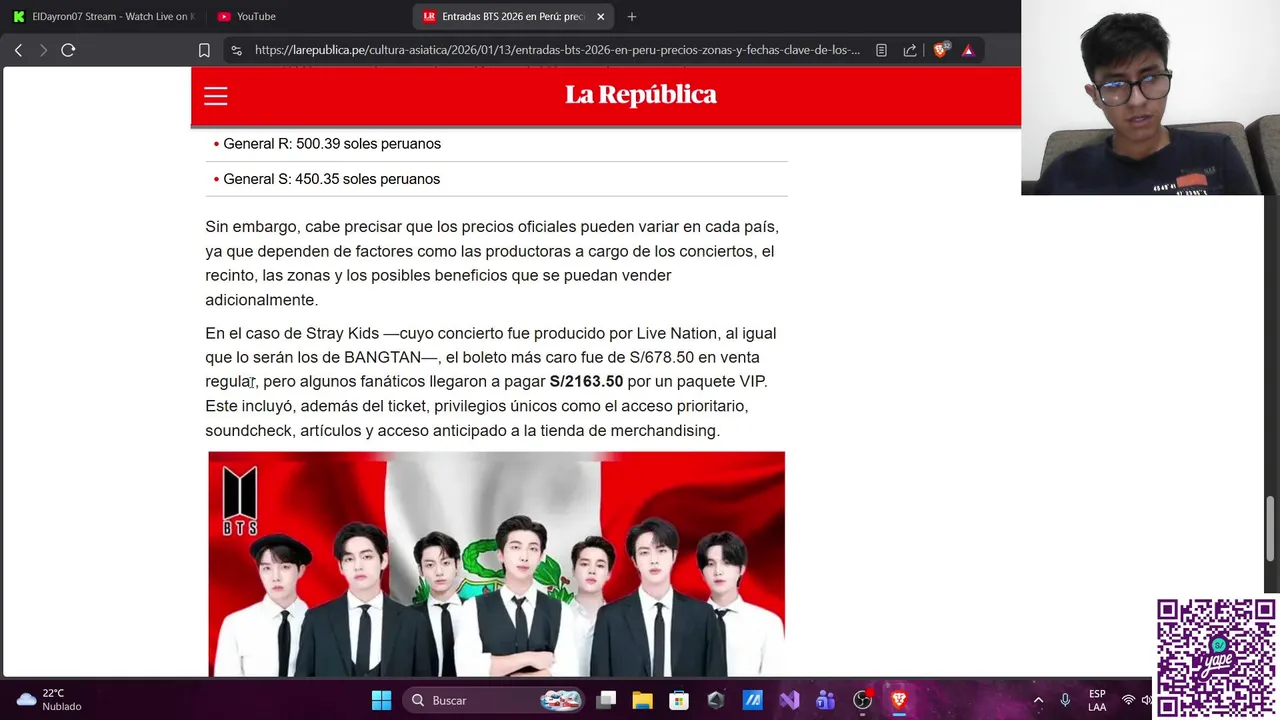
Task: Go to La República home via logo
Action: click(x=641, y=94)
